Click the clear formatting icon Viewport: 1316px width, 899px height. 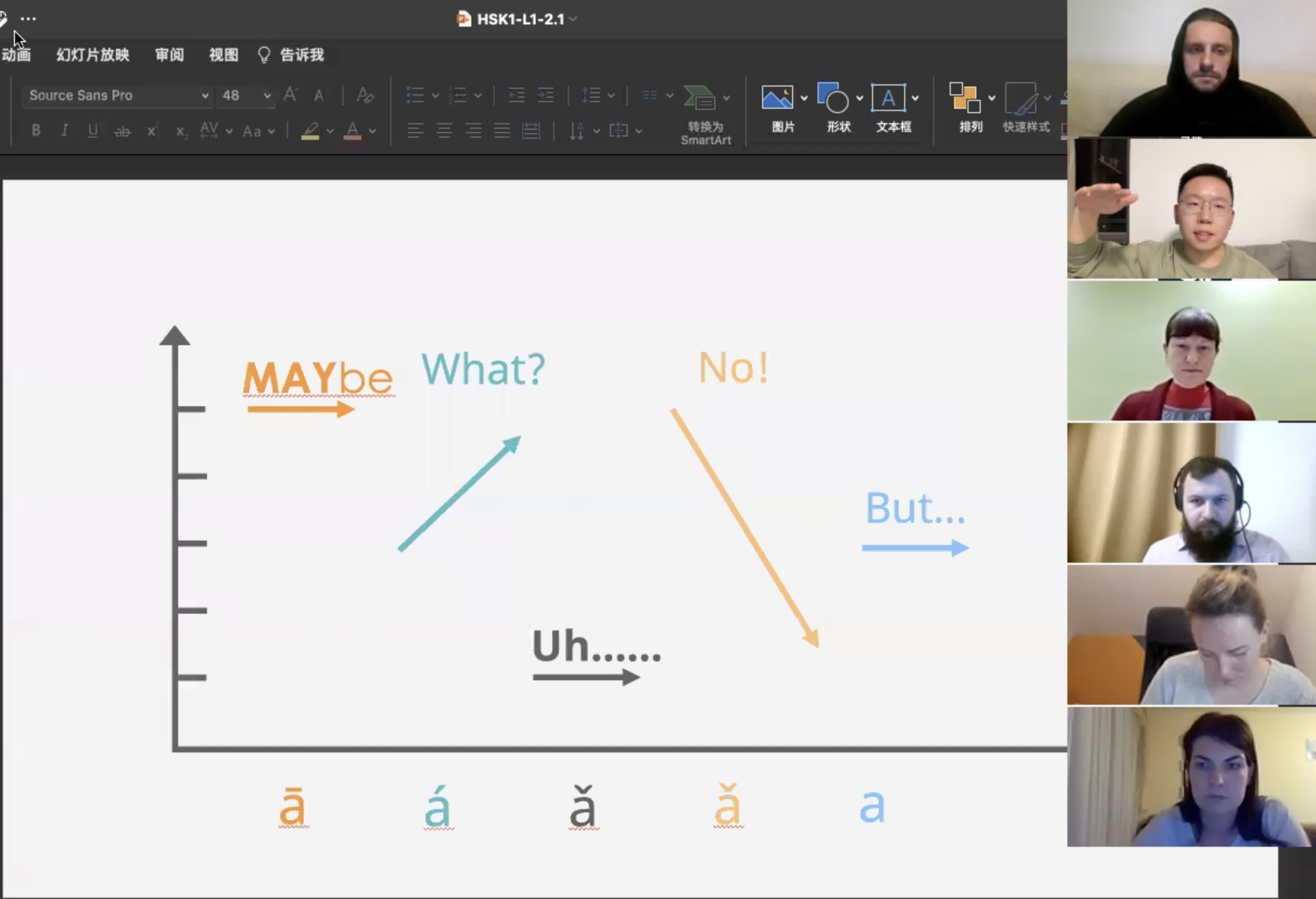click(365, 95)
